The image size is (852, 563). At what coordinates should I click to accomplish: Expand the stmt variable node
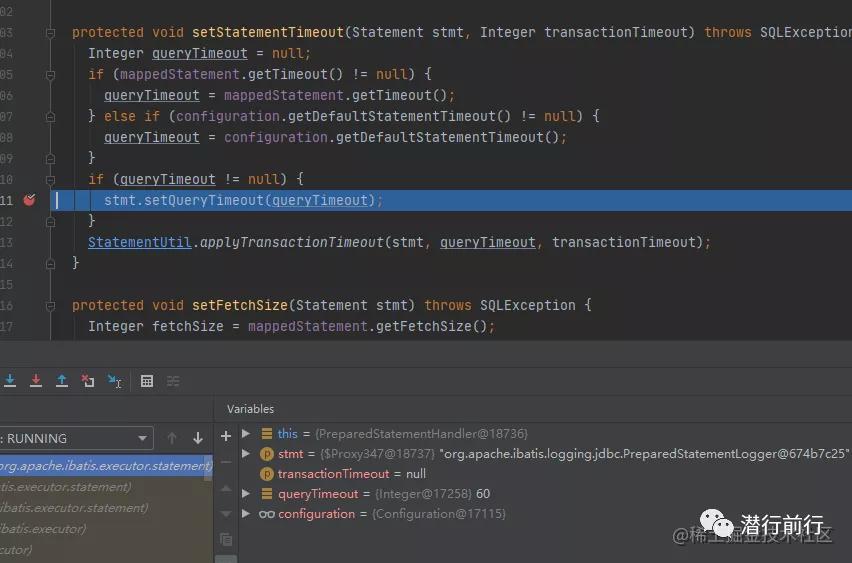tap(246, 454)
